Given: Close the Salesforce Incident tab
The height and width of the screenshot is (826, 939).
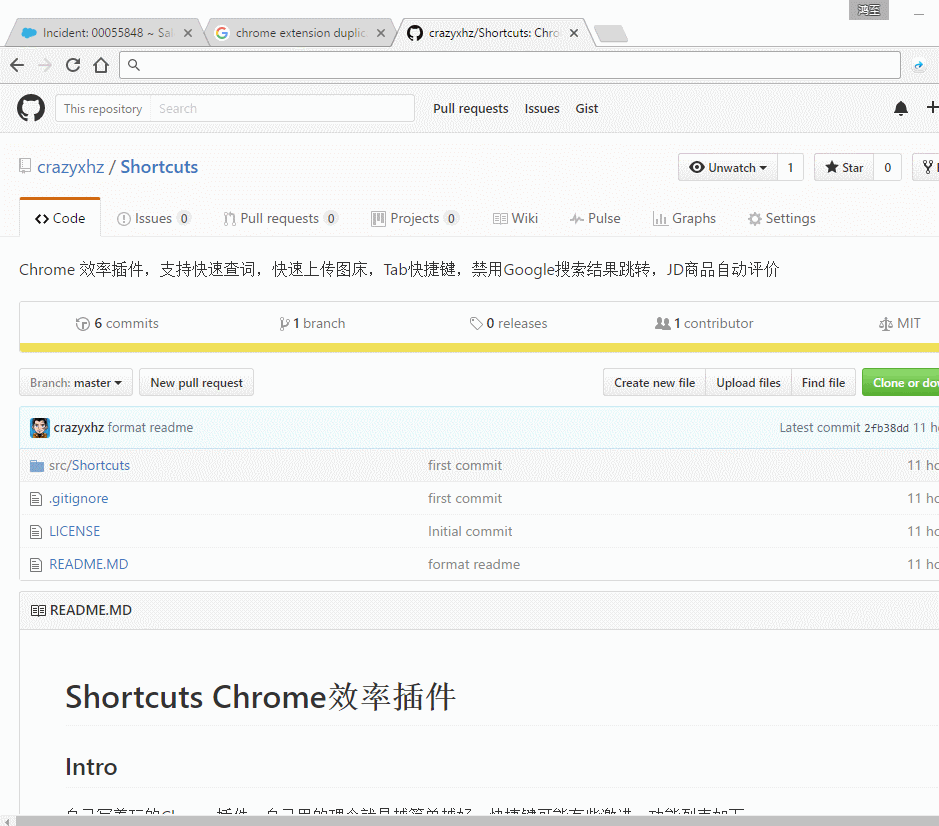Looking at the screenshot, I should pyautogui.click(x=188, y=33).
